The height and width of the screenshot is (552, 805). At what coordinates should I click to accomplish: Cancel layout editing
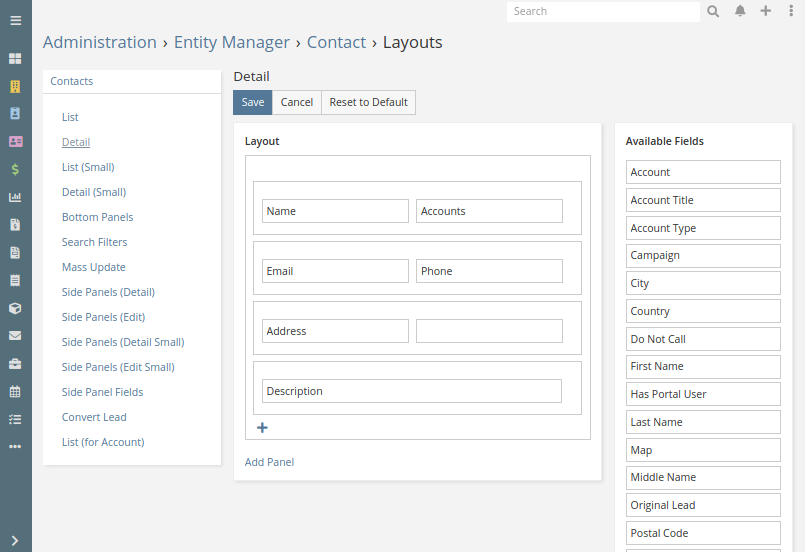[297, 102]
